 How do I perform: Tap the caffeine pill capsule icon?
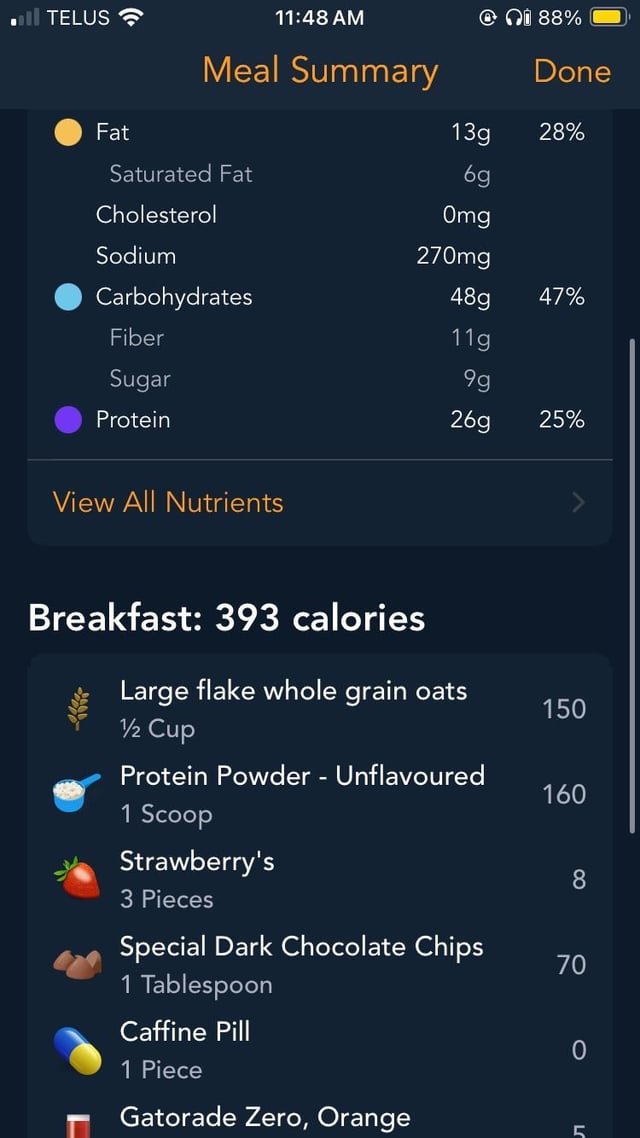pos(77,1050)
